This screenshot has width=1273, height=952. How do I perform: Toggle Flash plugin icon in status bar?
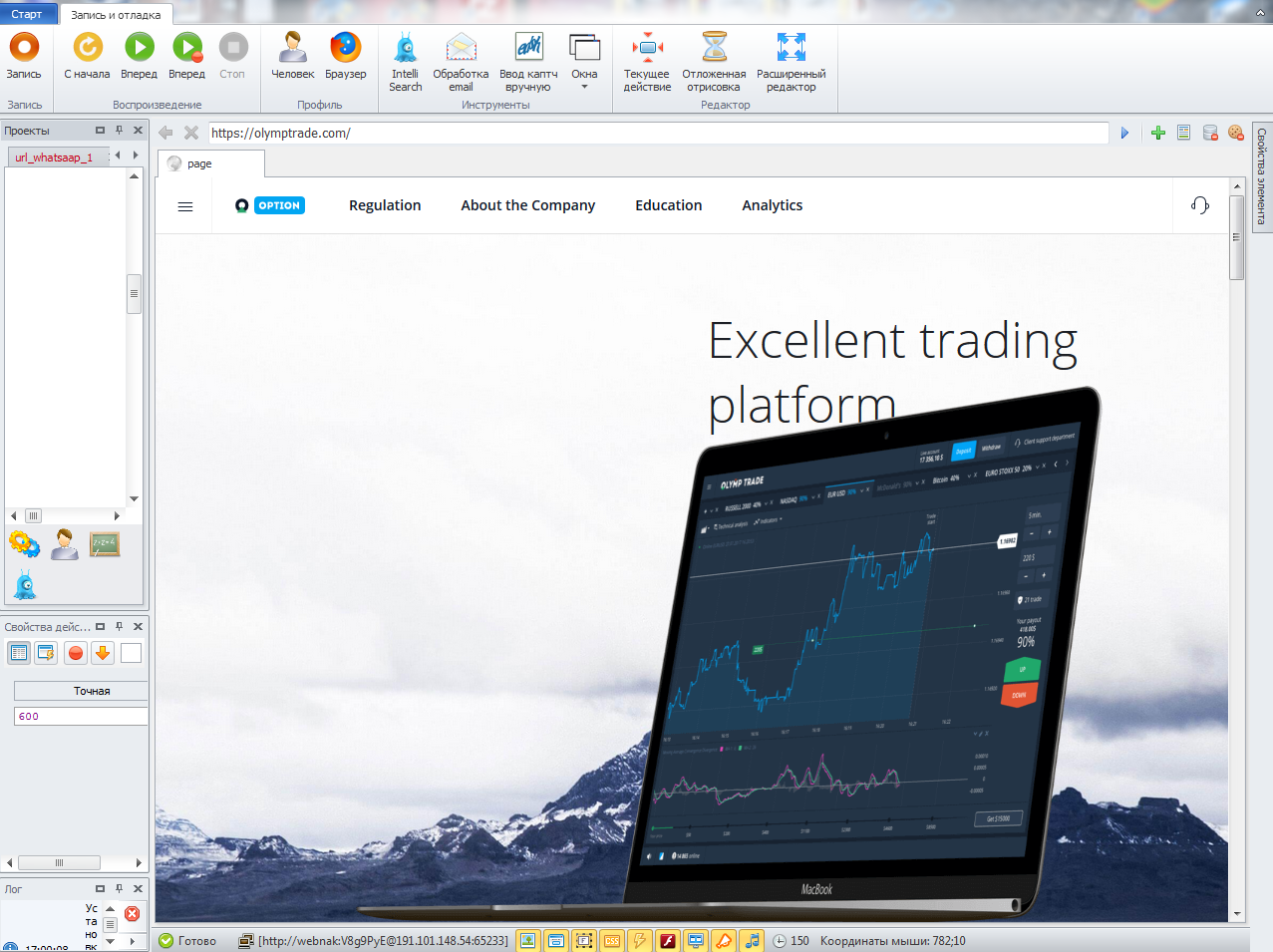coord(668,940)
